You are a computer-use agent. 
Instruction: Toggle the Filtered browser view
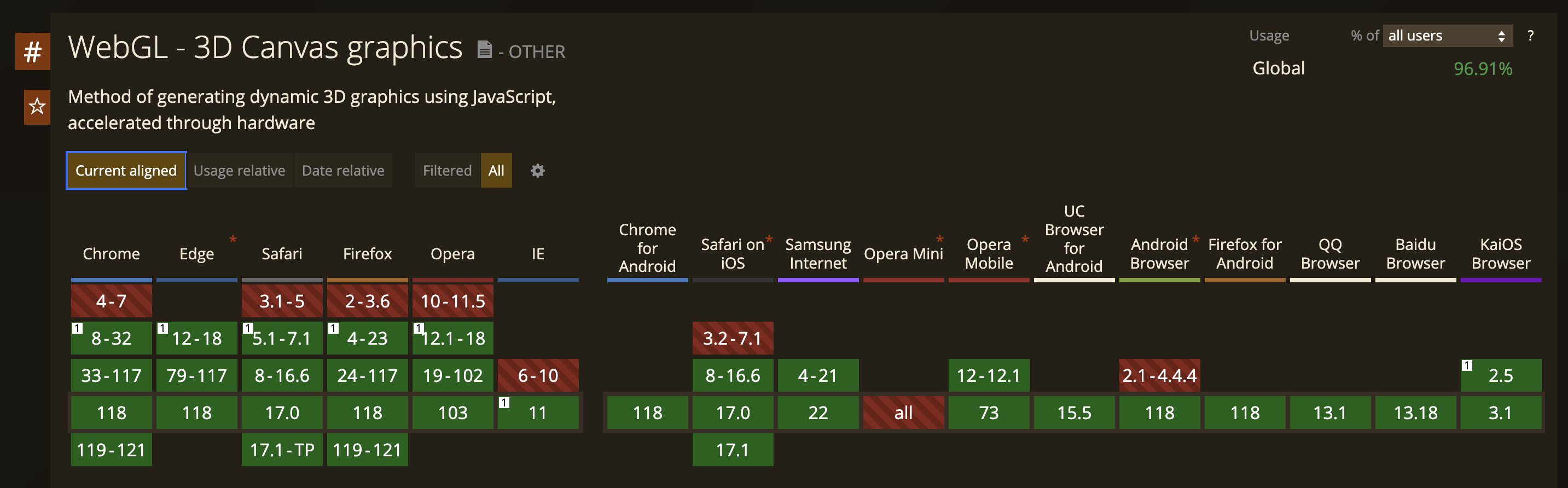(447, 171)
